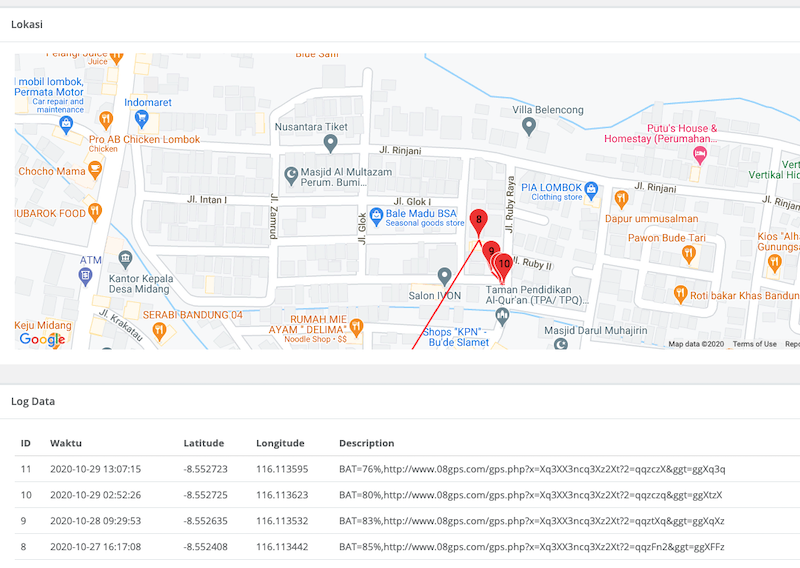Viewport: 800px width, 568px height.
Task: Click the Kantor Kepala Desa Midang icon
Action: pos(125,259)
